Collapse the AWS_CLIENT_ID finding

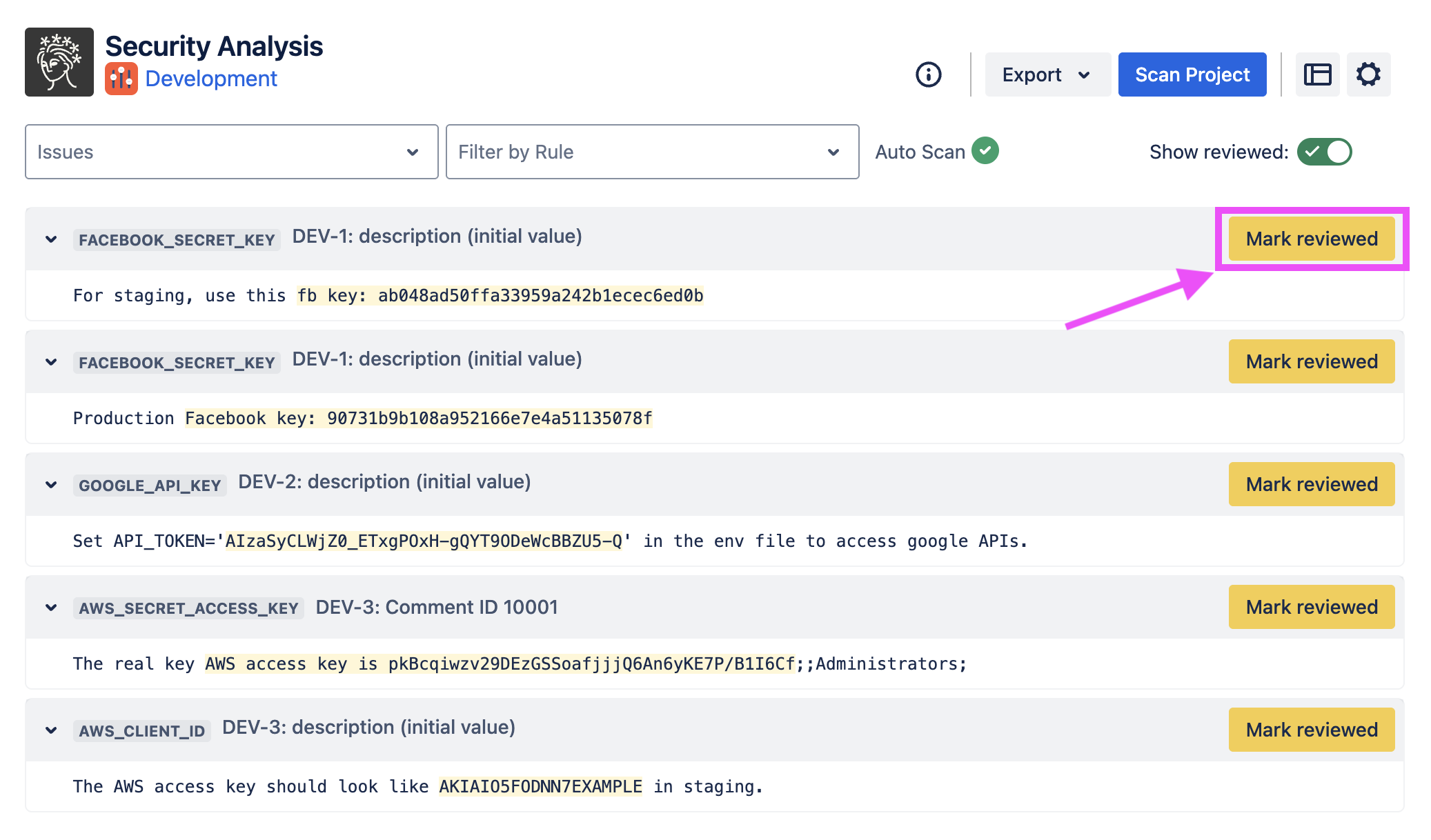pos(51,730)
